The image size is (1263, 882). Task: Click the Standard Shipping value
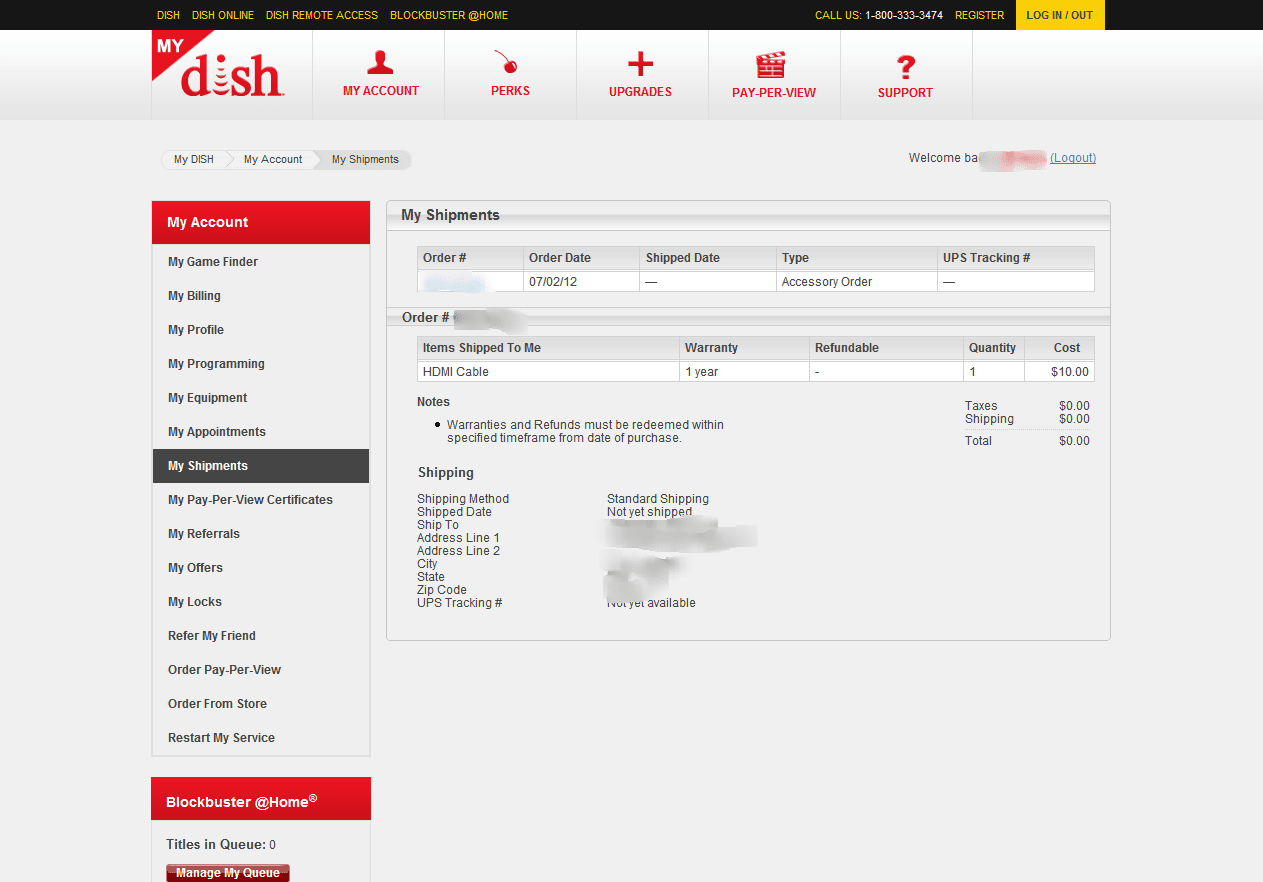(658, 499)
